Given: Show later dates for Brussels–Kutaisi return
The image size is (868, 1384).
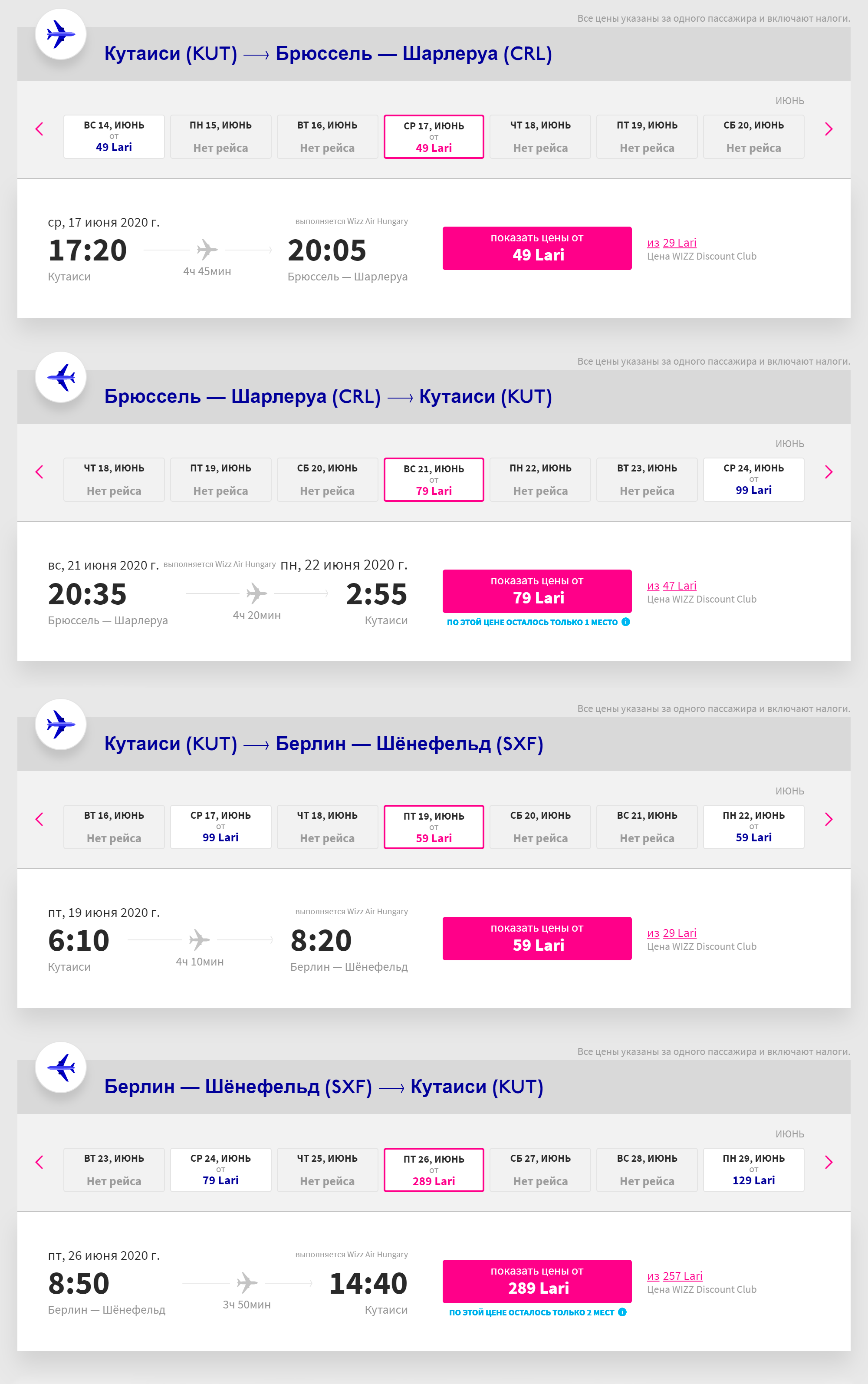Looking at the screenshot, I should pyautogui.click(x=829, y=472).
